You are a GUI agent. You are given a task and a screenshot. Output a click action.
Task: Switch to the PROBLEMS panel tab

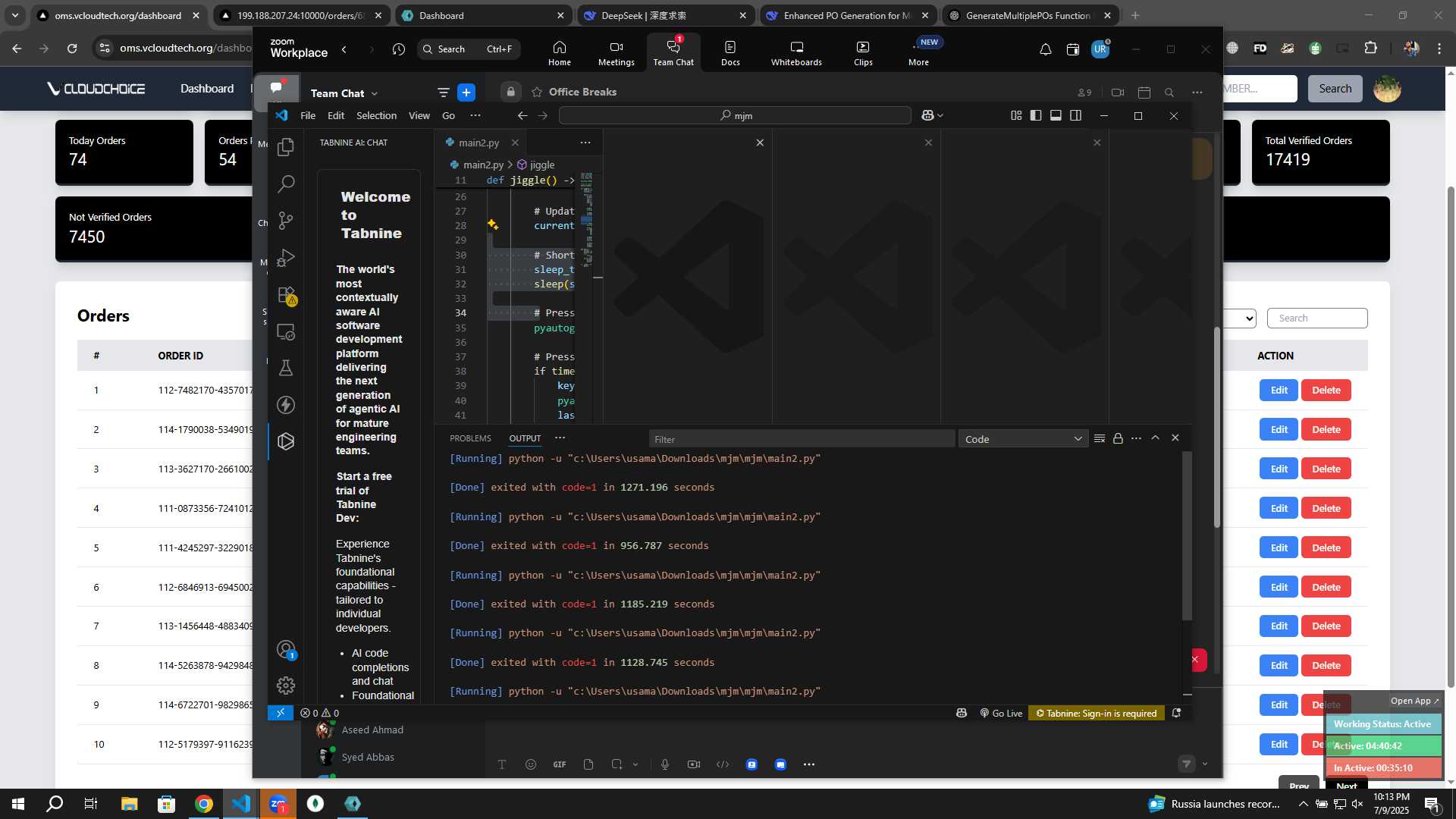pyautogui.click(x=470, y=438)
